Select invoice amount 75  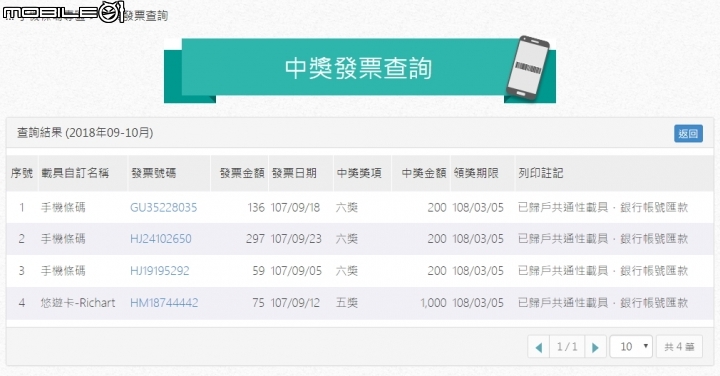click(259, 303)
